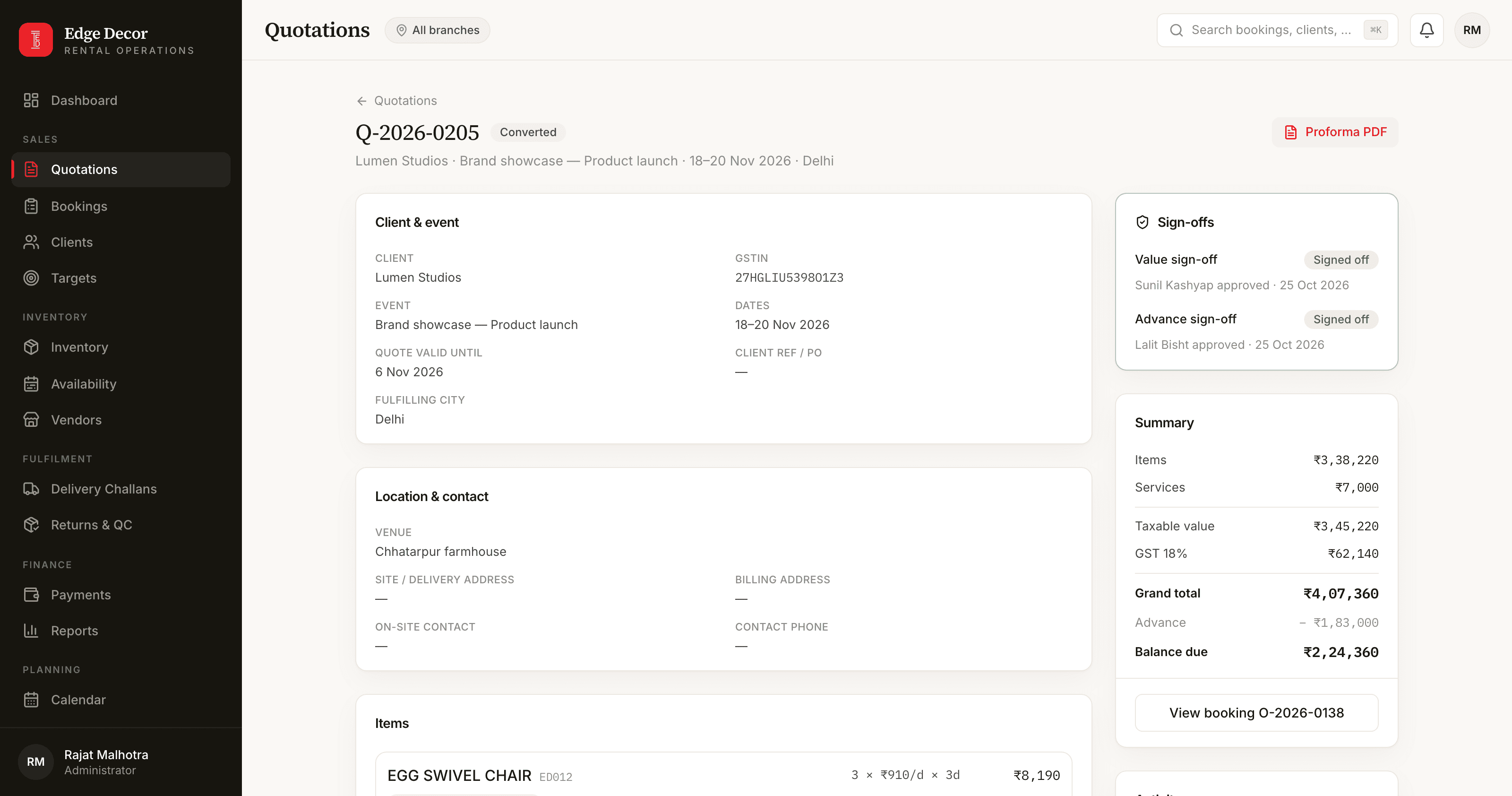Click the venue text Chhatarpur farmhouse
Image resolution: width=1512 pixels, height=796 pixels.
pos(441,552)
